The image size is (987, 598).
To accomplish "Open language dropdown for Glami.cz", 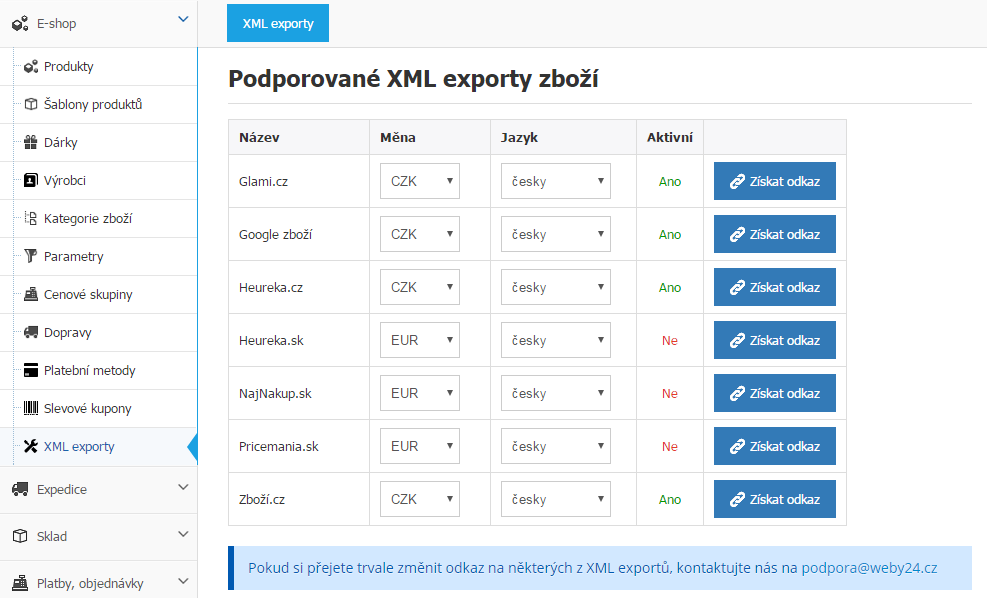I will click(556, 181).
